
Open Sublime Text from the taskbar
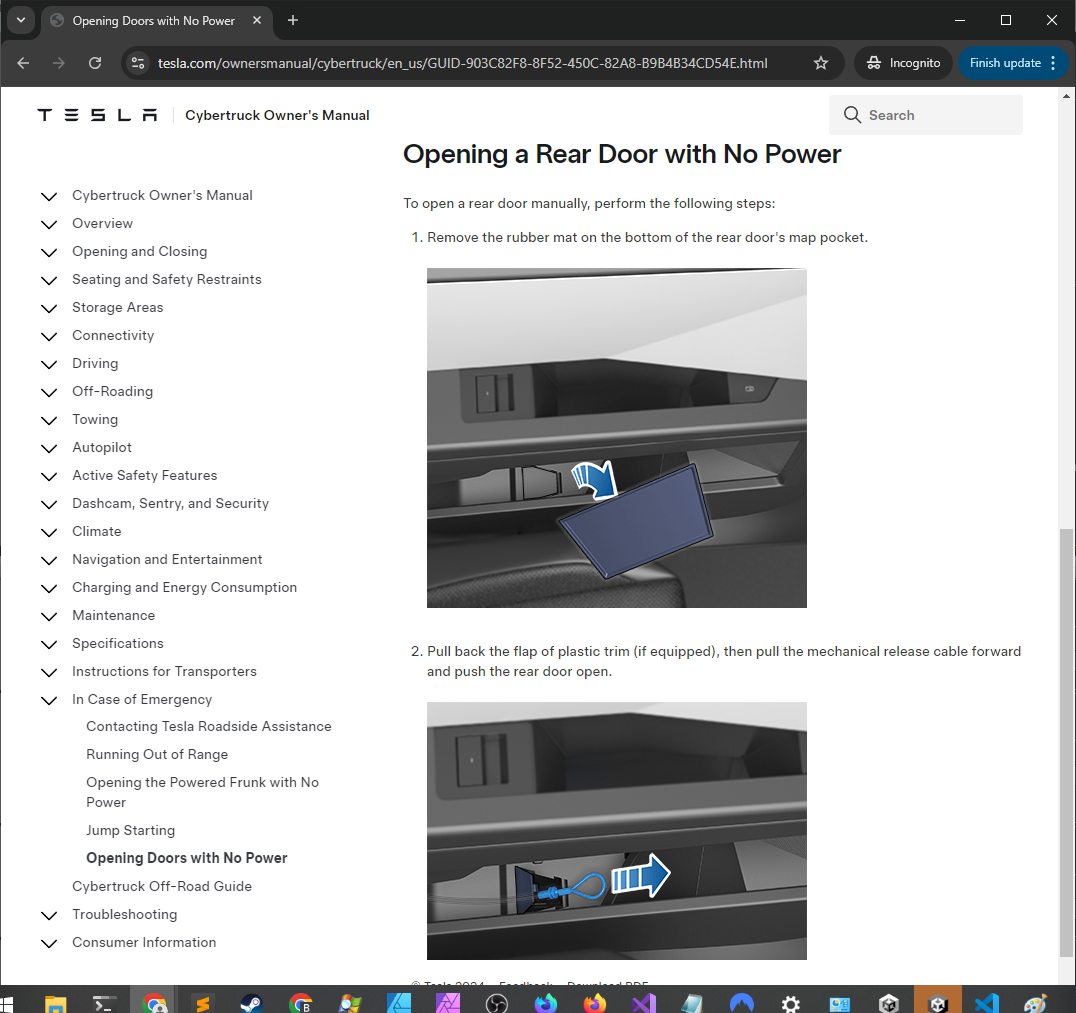203,1004
